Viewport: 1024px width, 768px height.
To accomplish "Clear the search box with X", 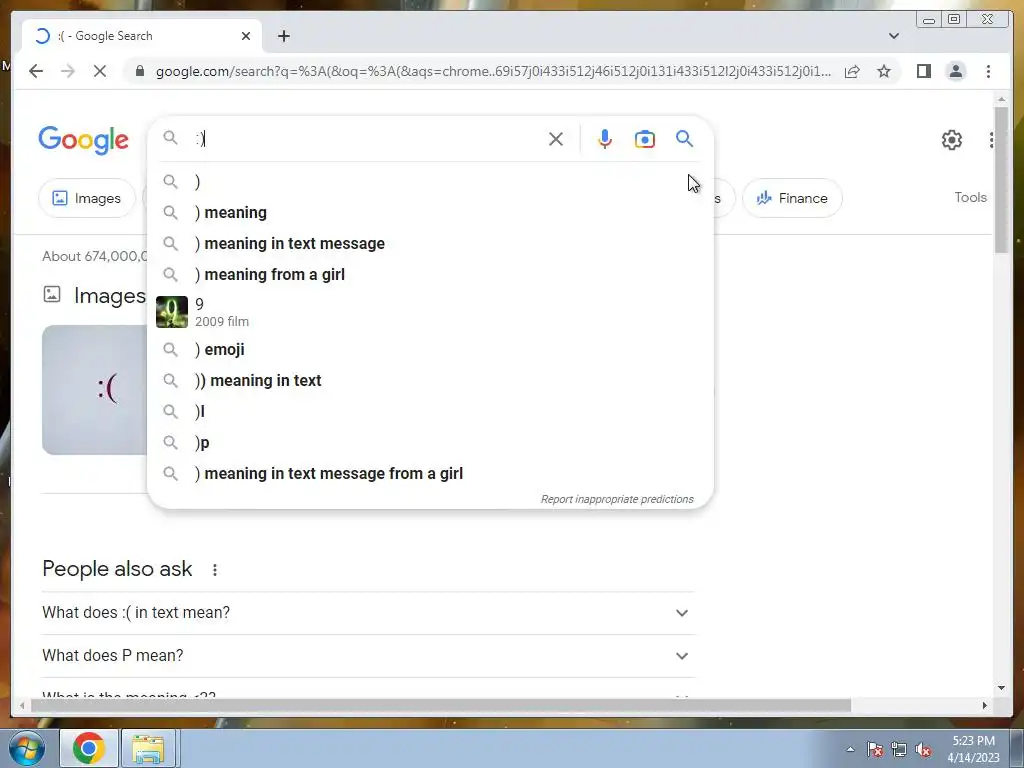I will point(556,139).
